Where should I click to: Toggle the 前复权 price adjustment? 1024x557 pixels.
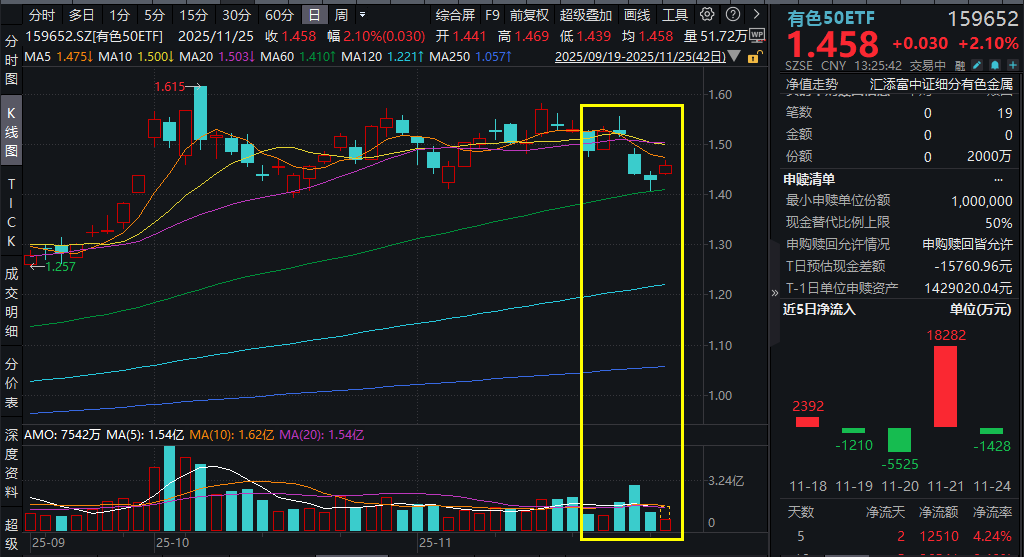click(529, 15)
